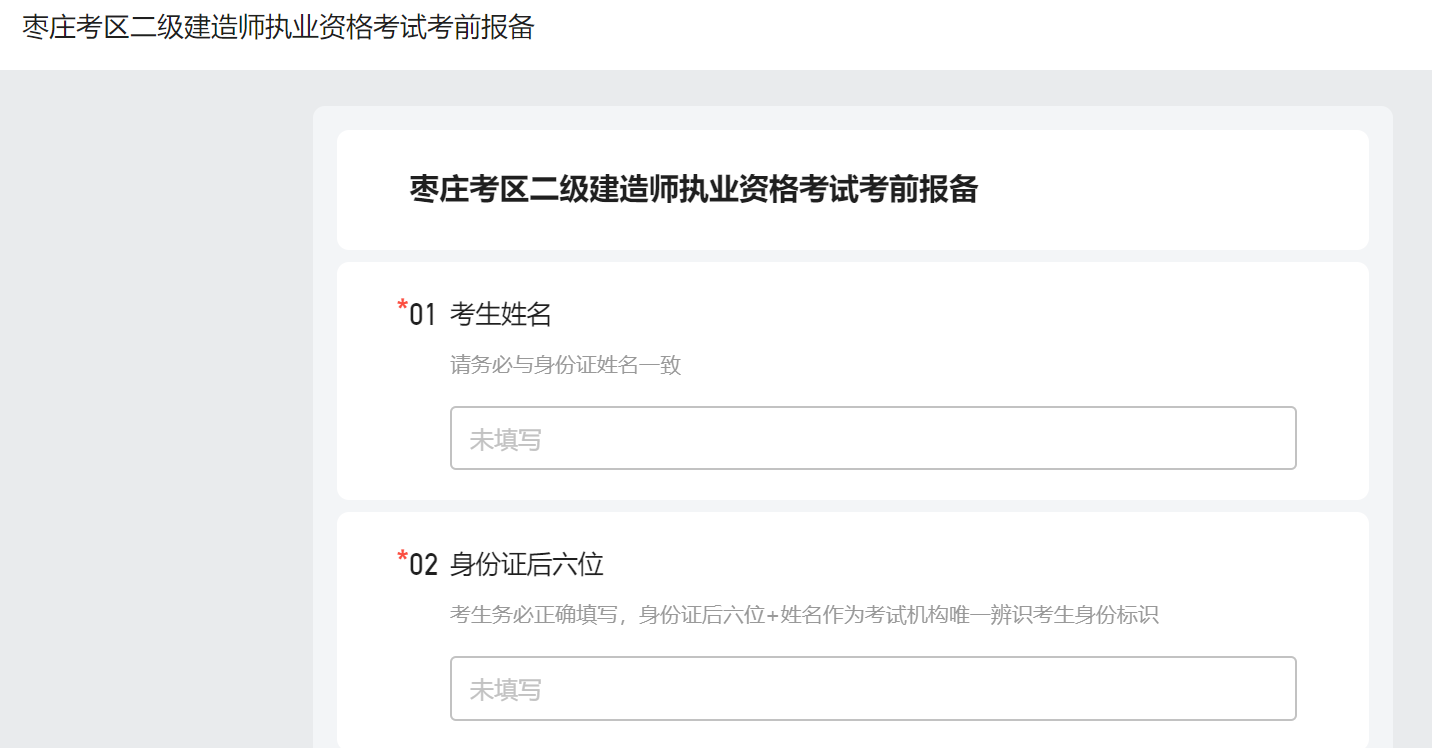Focus the ID digits entry box for question 02

coord(873,688)
